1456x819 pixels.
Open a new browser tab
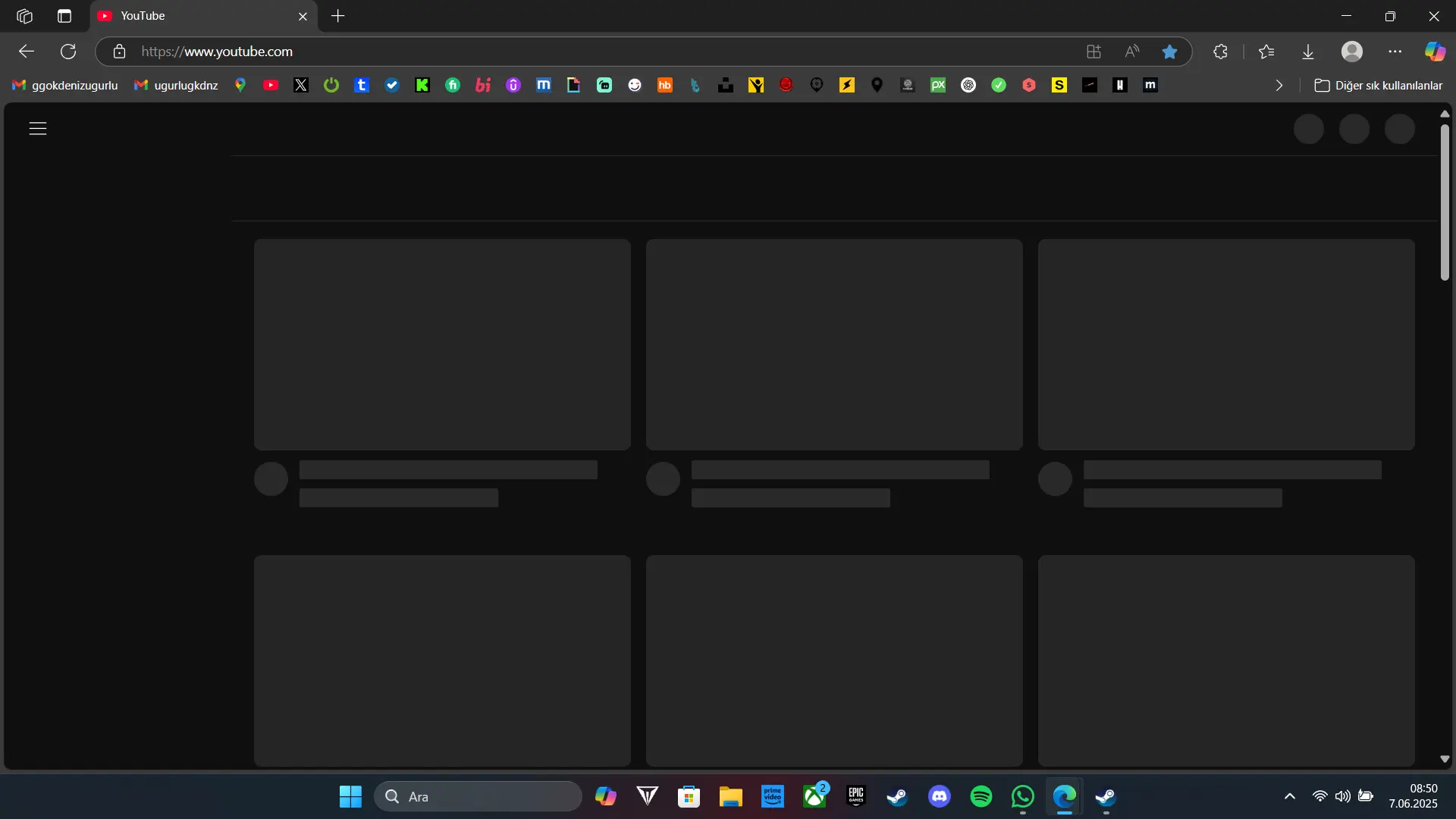coord(338,16)
